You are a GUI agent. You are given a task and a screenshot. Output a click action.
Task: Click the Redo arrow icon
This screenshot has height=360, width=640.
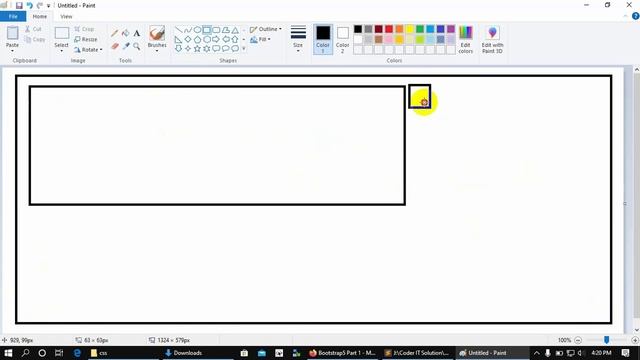[x=40, y=5]
